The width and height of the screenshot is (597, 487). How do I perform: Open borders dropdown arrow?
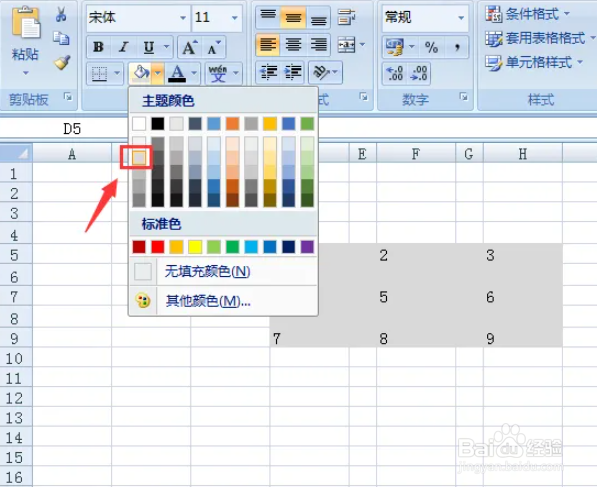tap(117, 73)
